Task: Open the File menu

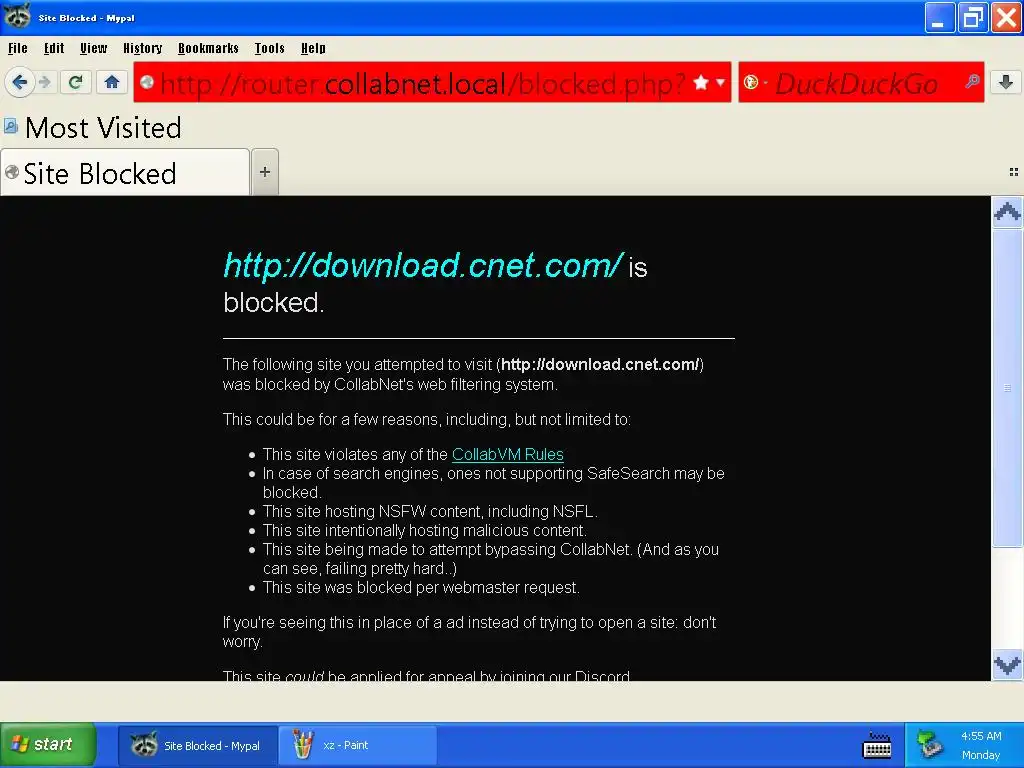Action: pos(18,48)
